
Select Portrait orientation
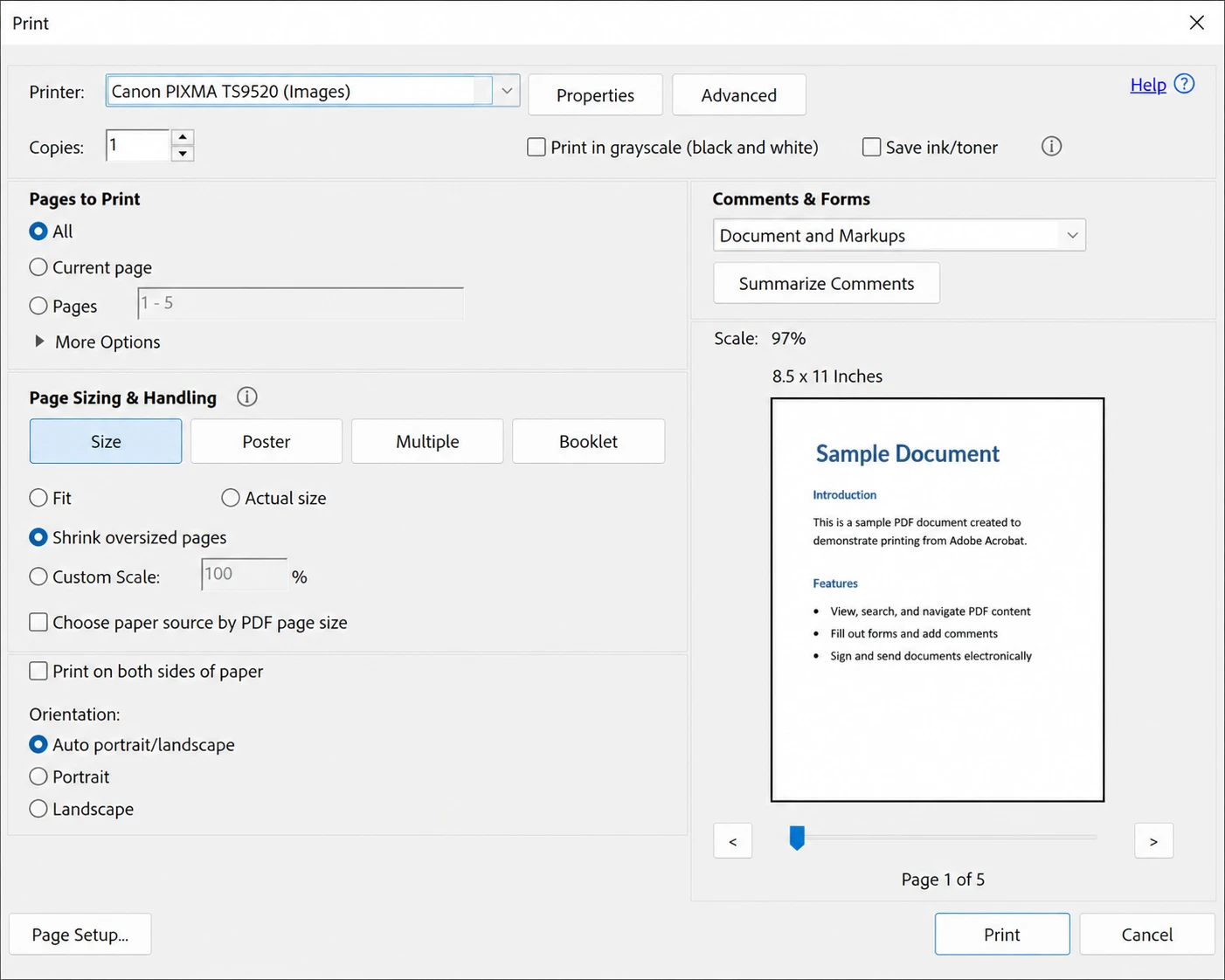38,776
